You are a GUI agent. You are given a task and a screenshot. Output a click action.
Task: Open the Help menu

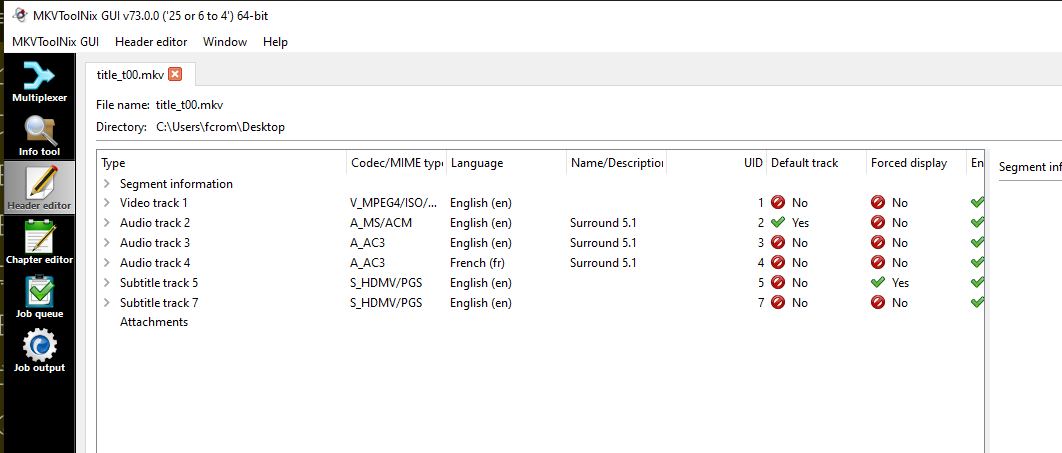click(276, 42)
